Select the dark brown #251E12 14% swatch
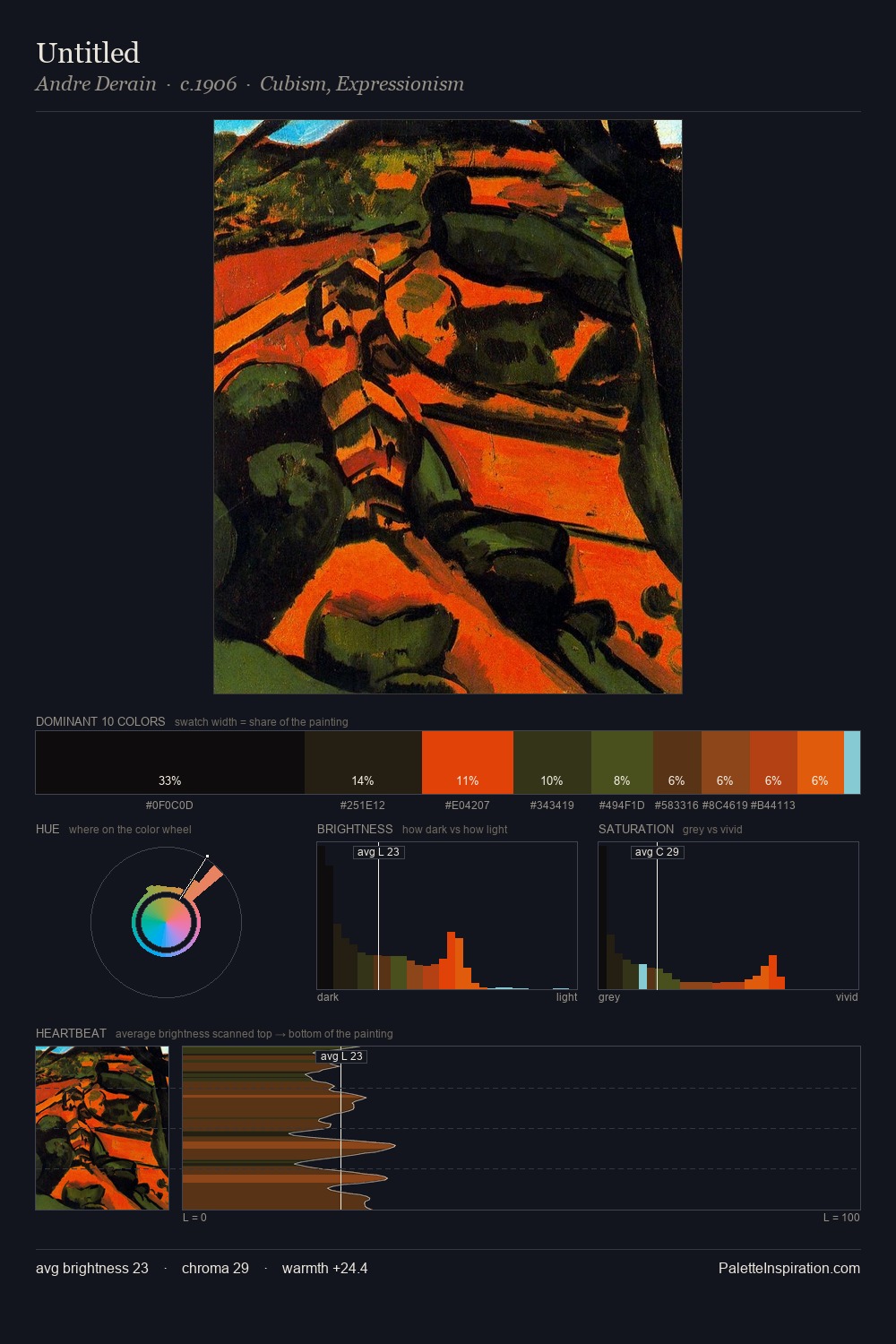This screenshot has height=1344, width=896. tap(363, 762)
